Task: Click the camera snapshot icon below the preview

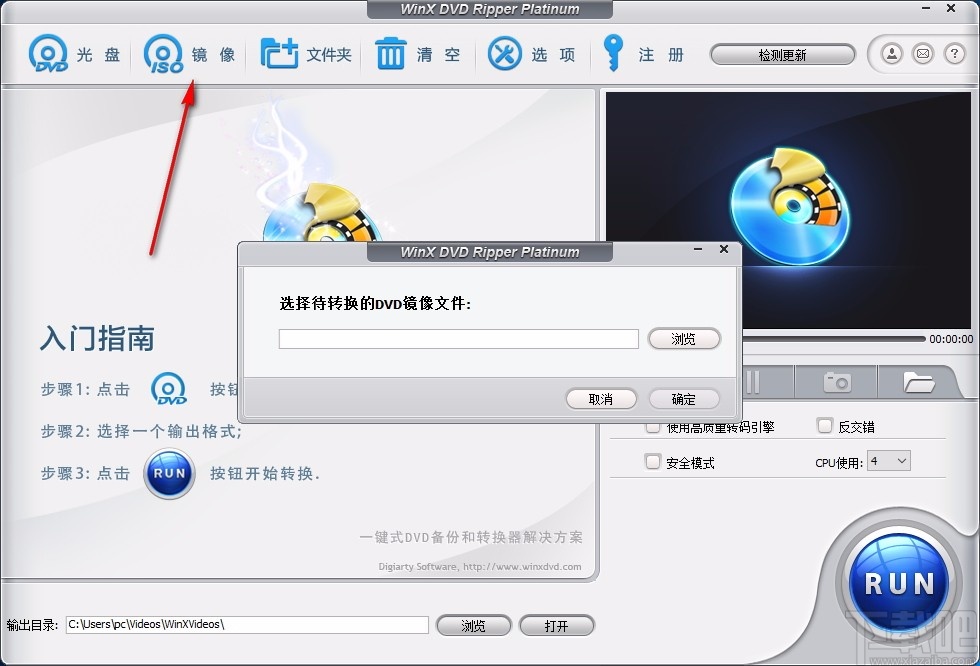Action: (836, 381)
